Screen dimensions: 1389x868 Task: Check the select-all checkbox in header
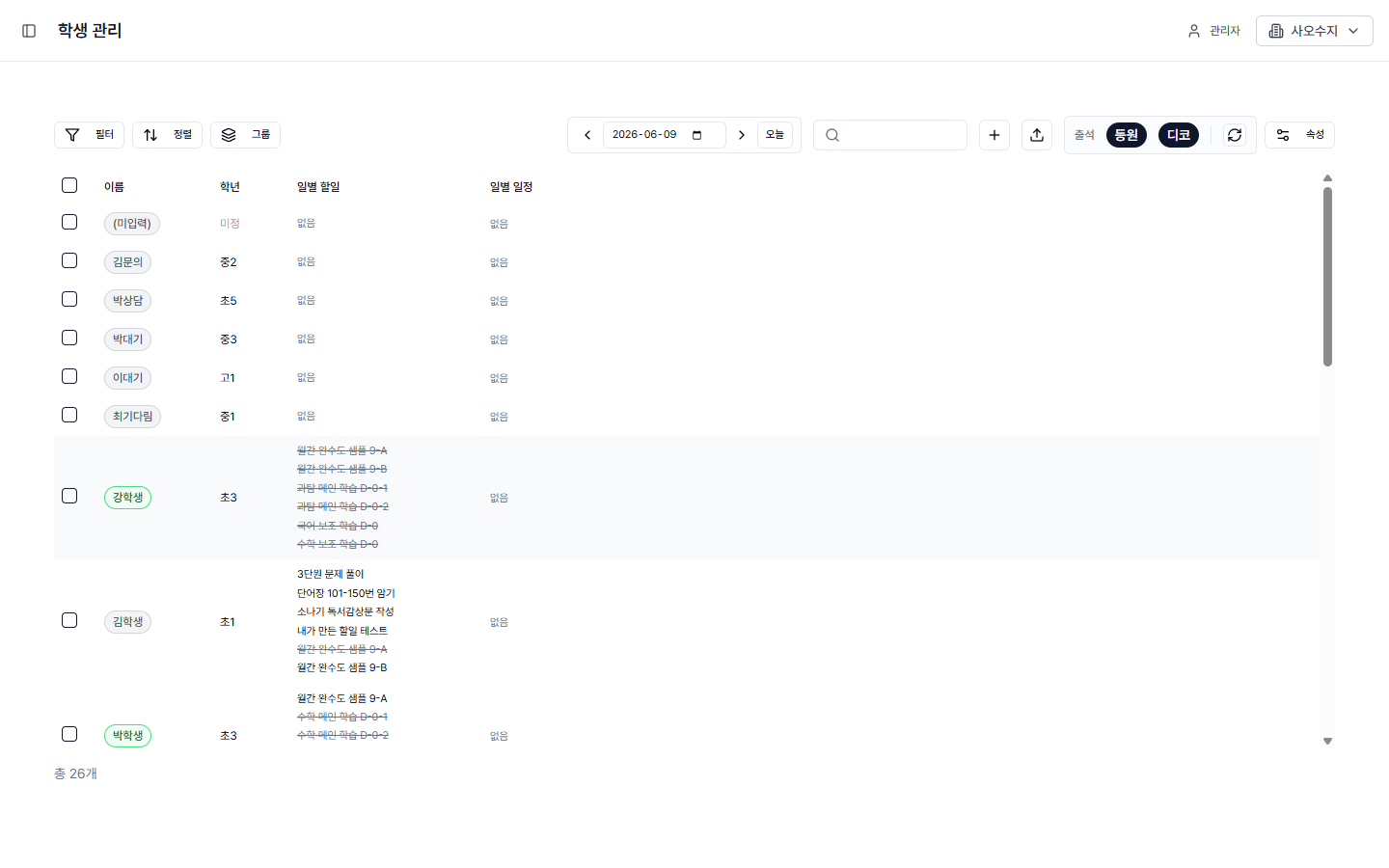tap(69, 185)
